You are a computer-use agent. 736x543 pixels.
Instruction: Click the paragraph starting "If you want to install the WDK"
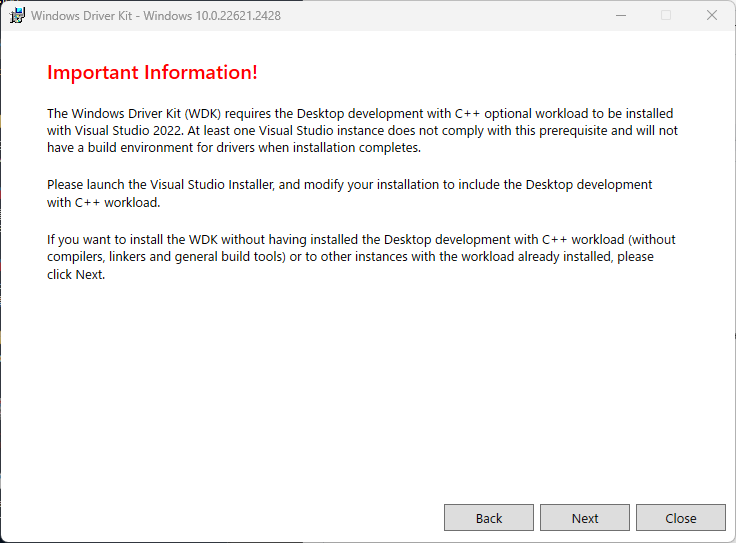tap(361, 257)
